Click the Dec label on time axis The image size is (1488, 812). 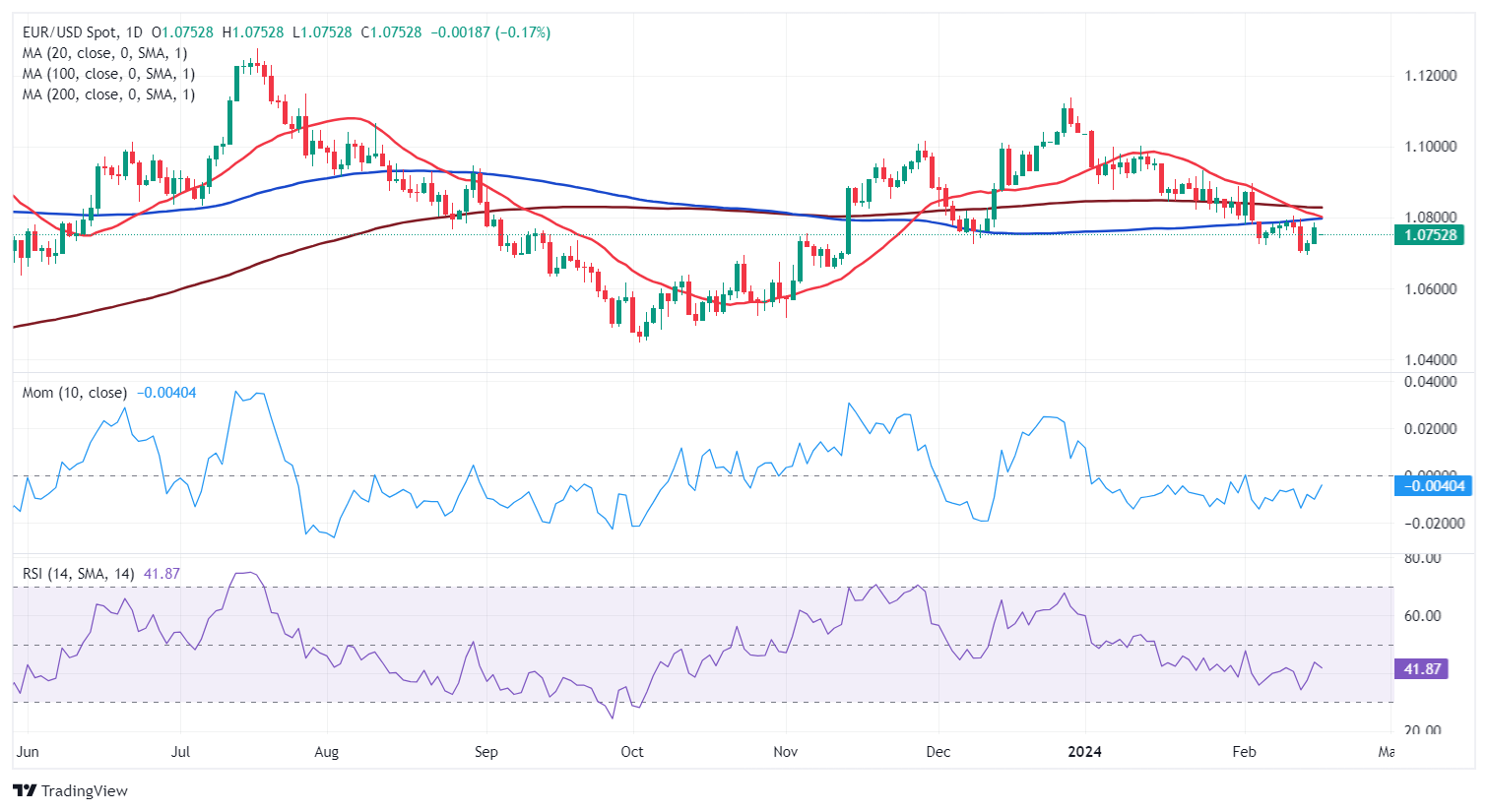point(938,752)
